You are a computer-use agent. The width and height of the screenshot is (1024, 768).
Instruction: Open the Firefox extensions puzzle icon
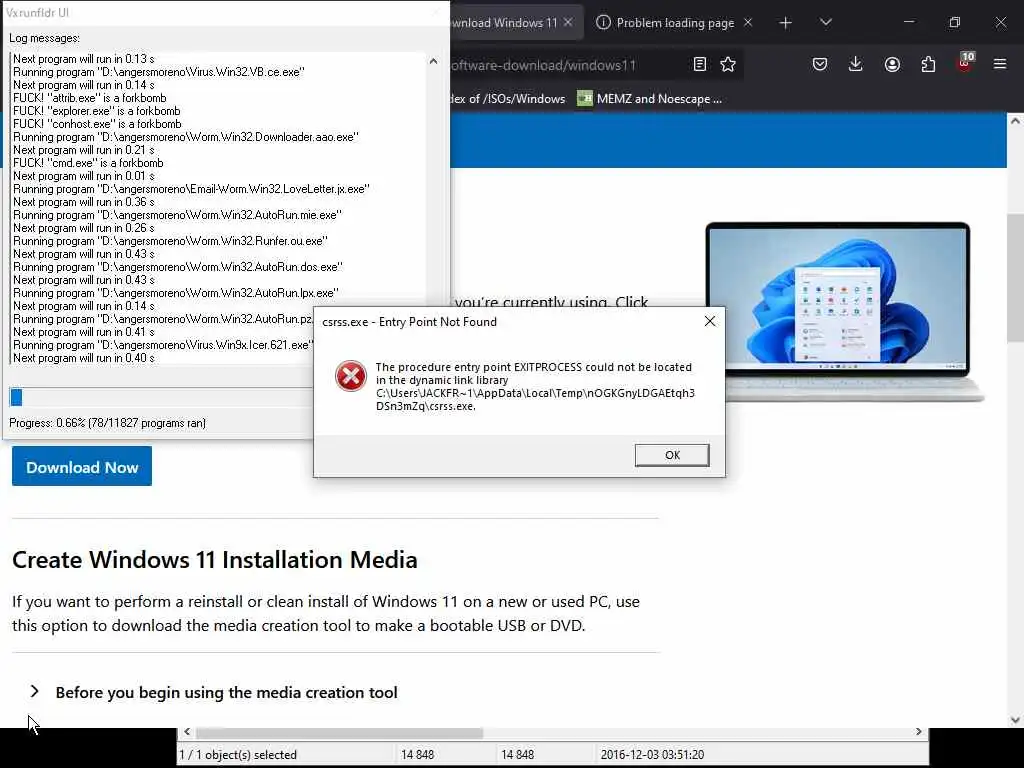click(928, 64)
